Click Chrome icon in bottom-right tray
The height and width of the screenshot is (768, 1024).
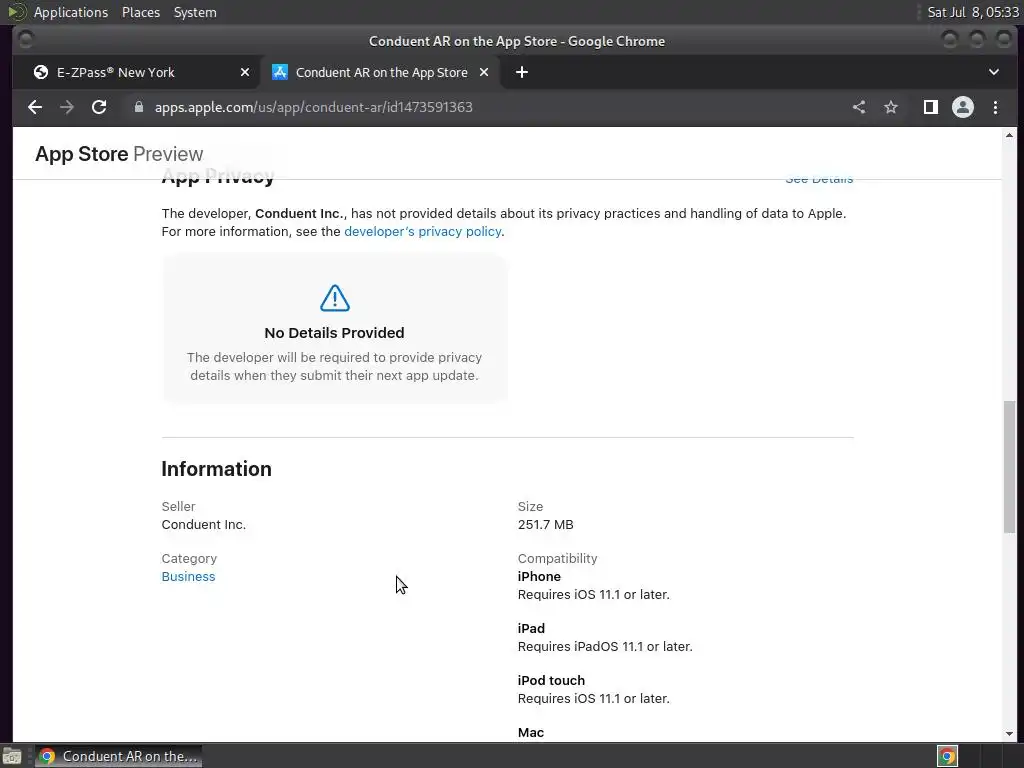pos(947,756)
